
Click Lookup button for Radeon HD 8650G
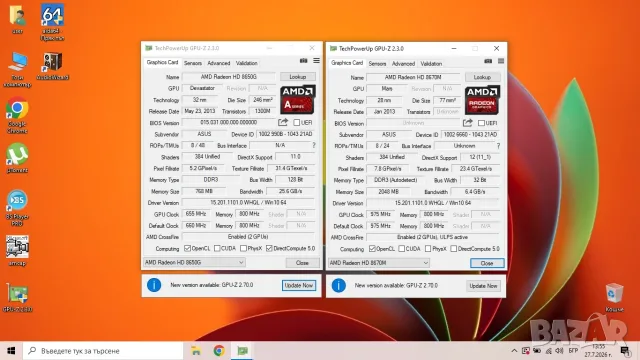[298, 77]
